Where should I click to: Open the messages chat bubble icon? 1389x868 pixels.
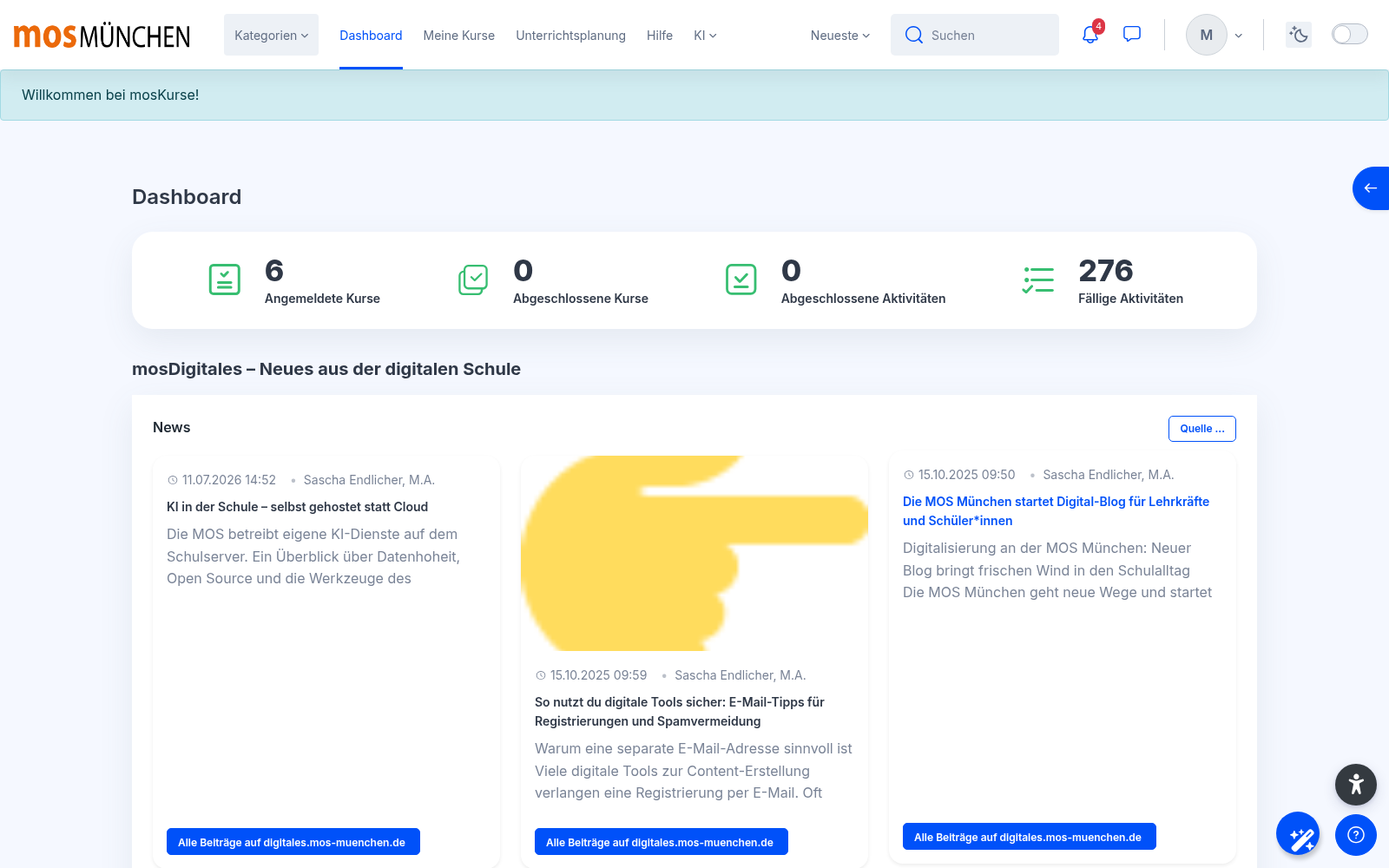tap(1132, 35)
